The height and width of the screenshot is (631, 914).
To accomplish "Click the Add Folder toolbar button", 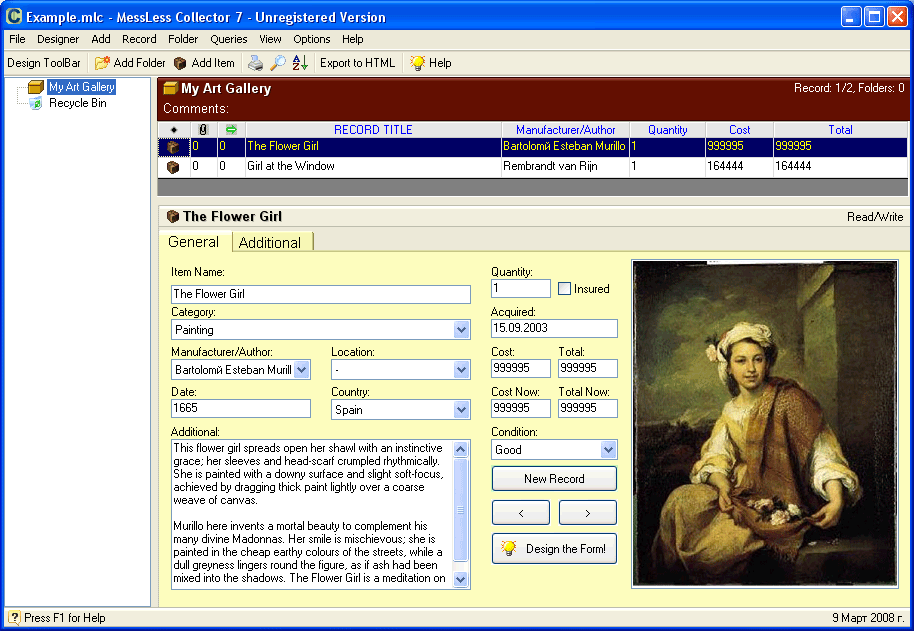I will (x=129, y=63).
